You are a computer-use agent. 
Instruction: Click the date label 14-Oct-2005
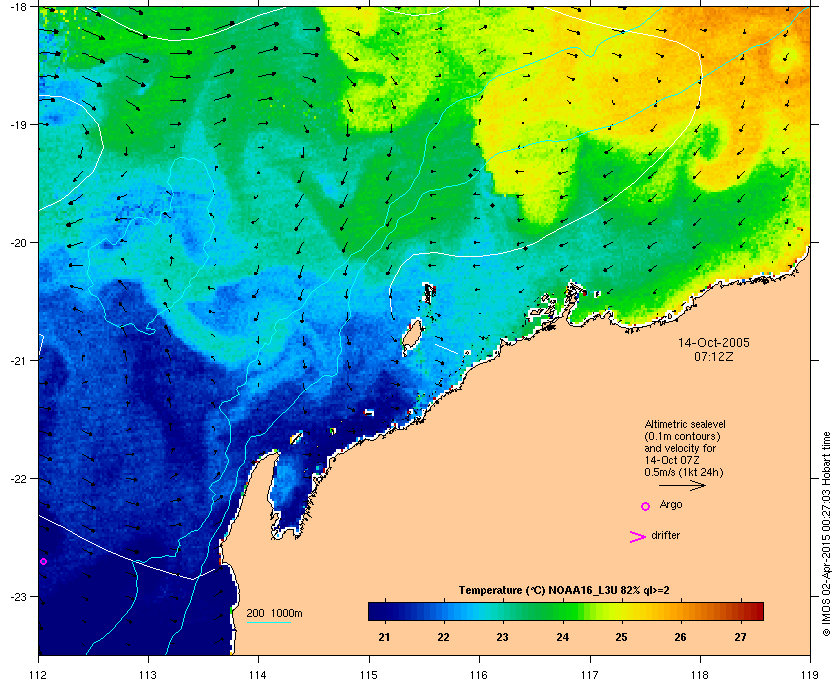click(x=714, y=343)
